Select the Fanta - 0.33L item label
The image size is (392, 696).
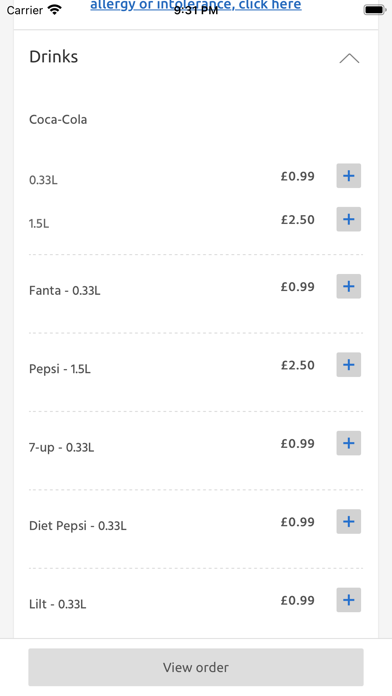tap(65, 291)
